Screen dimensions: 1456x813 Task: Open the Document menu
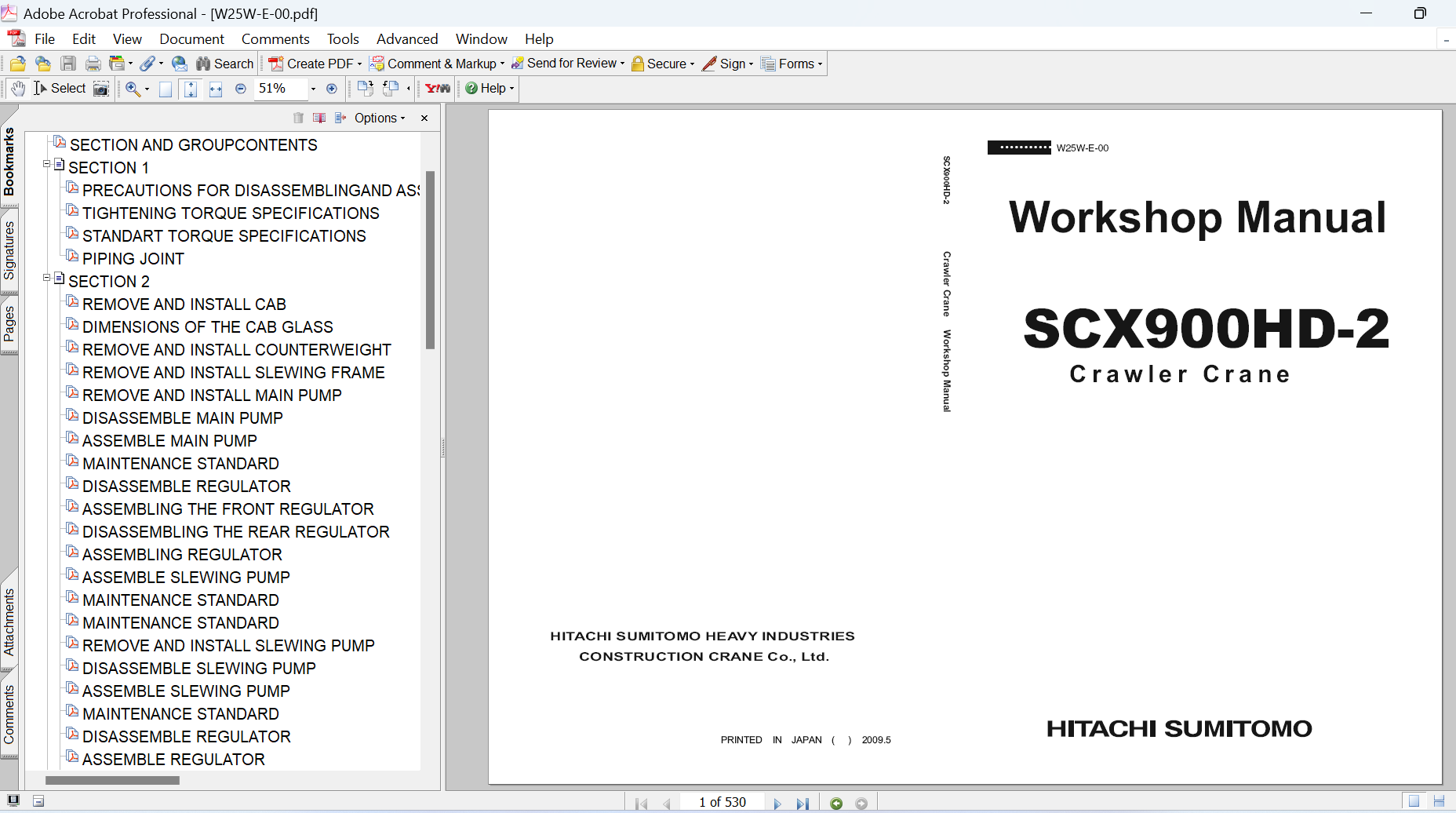191,38
